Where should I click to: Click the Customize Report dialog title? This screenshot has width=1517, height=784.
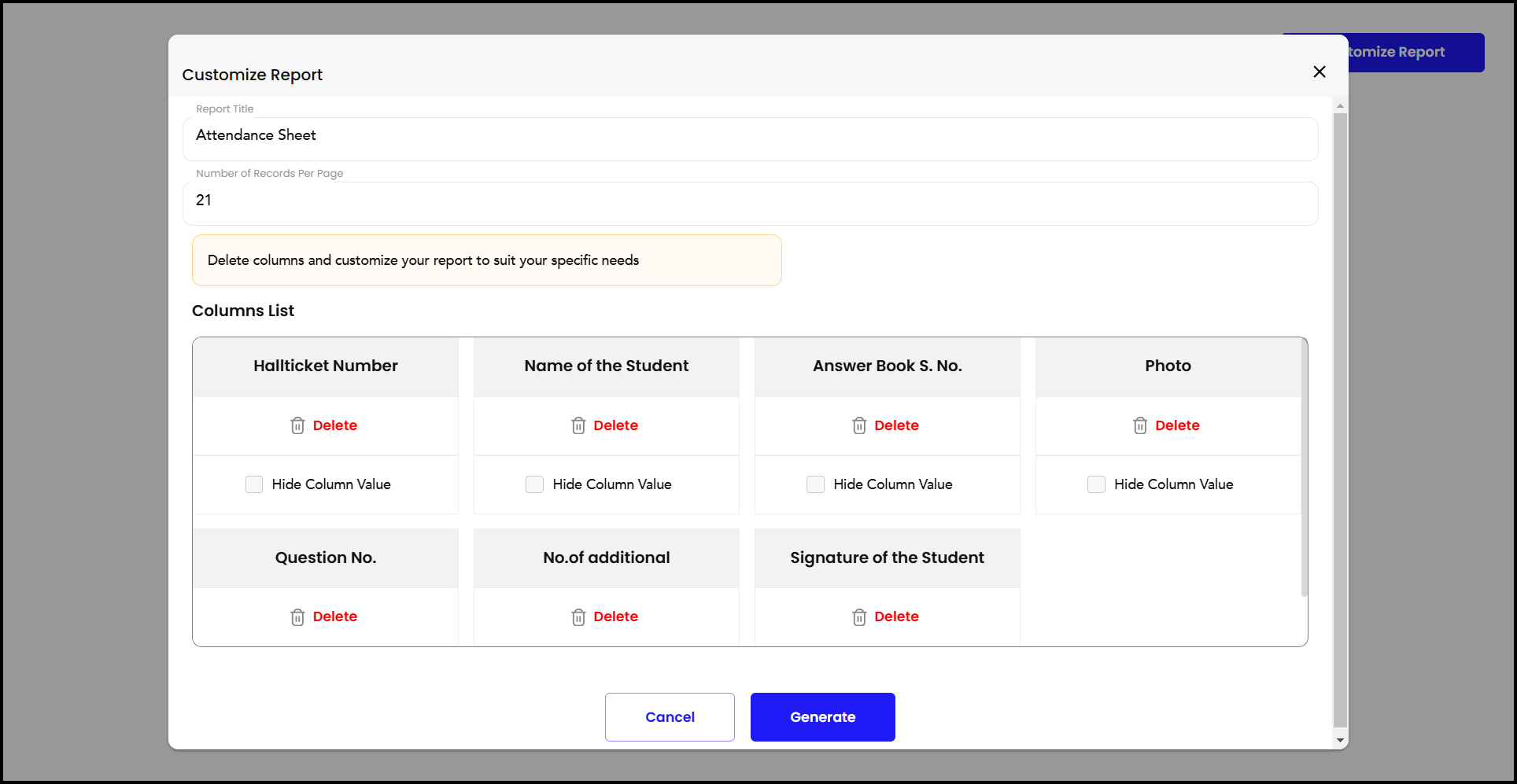tap(253, 75)
